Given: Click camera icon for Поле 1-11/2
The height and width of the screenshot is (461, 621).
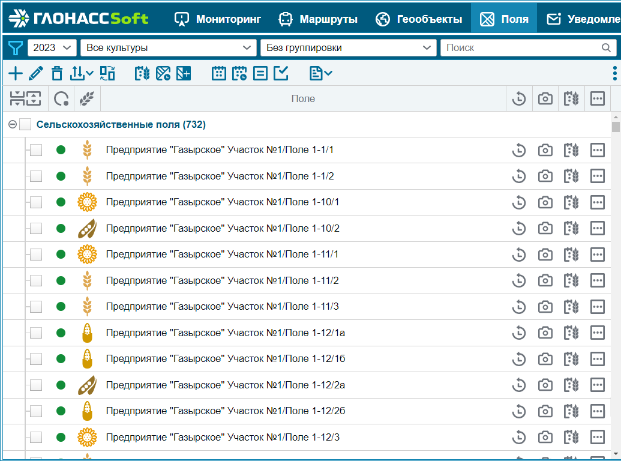Looking at the screenshot, I should pyautogui.click(x=545, y=280).
